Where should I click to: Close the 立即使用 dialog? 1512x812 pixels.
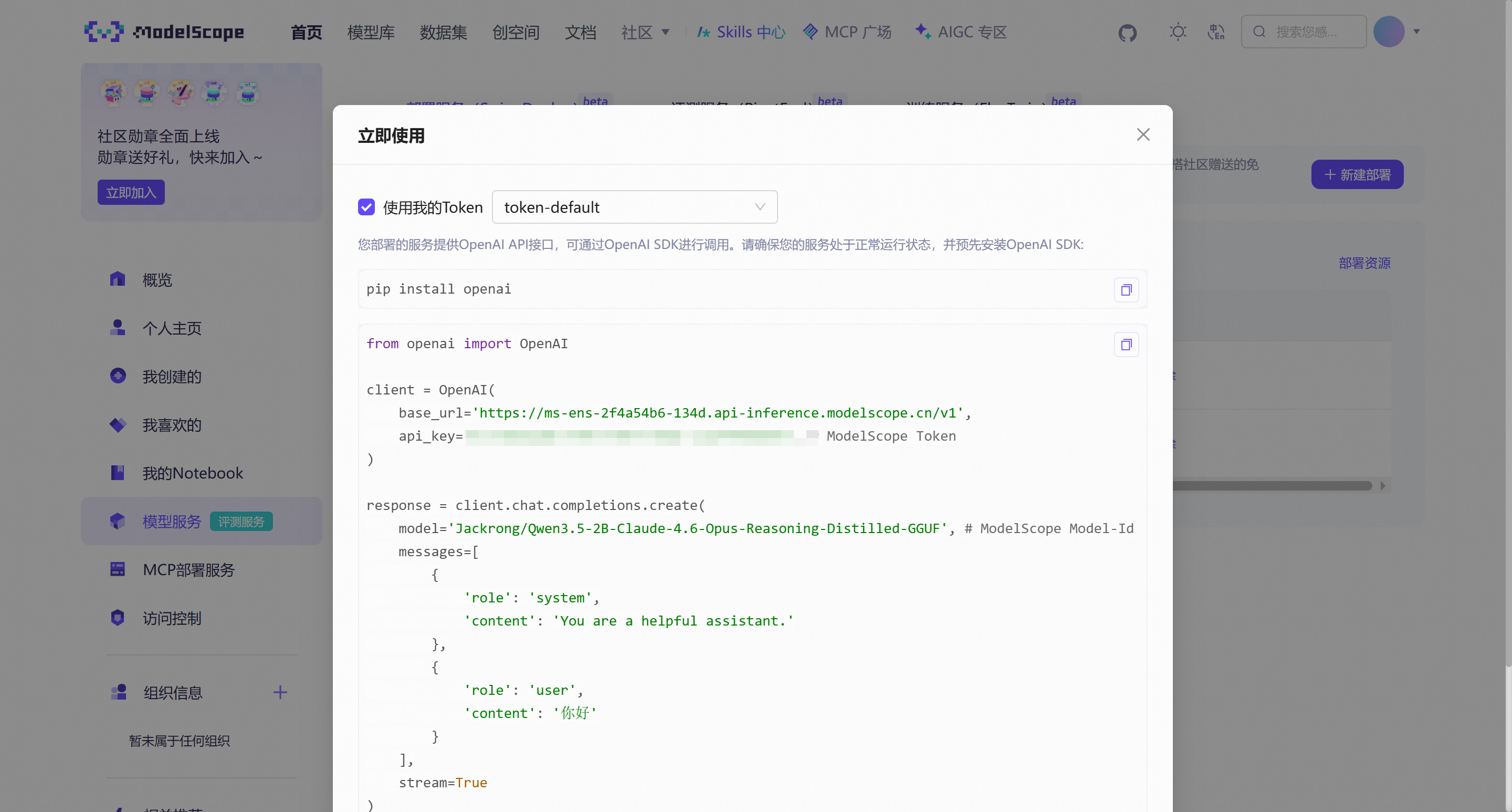coord(1142,134)
